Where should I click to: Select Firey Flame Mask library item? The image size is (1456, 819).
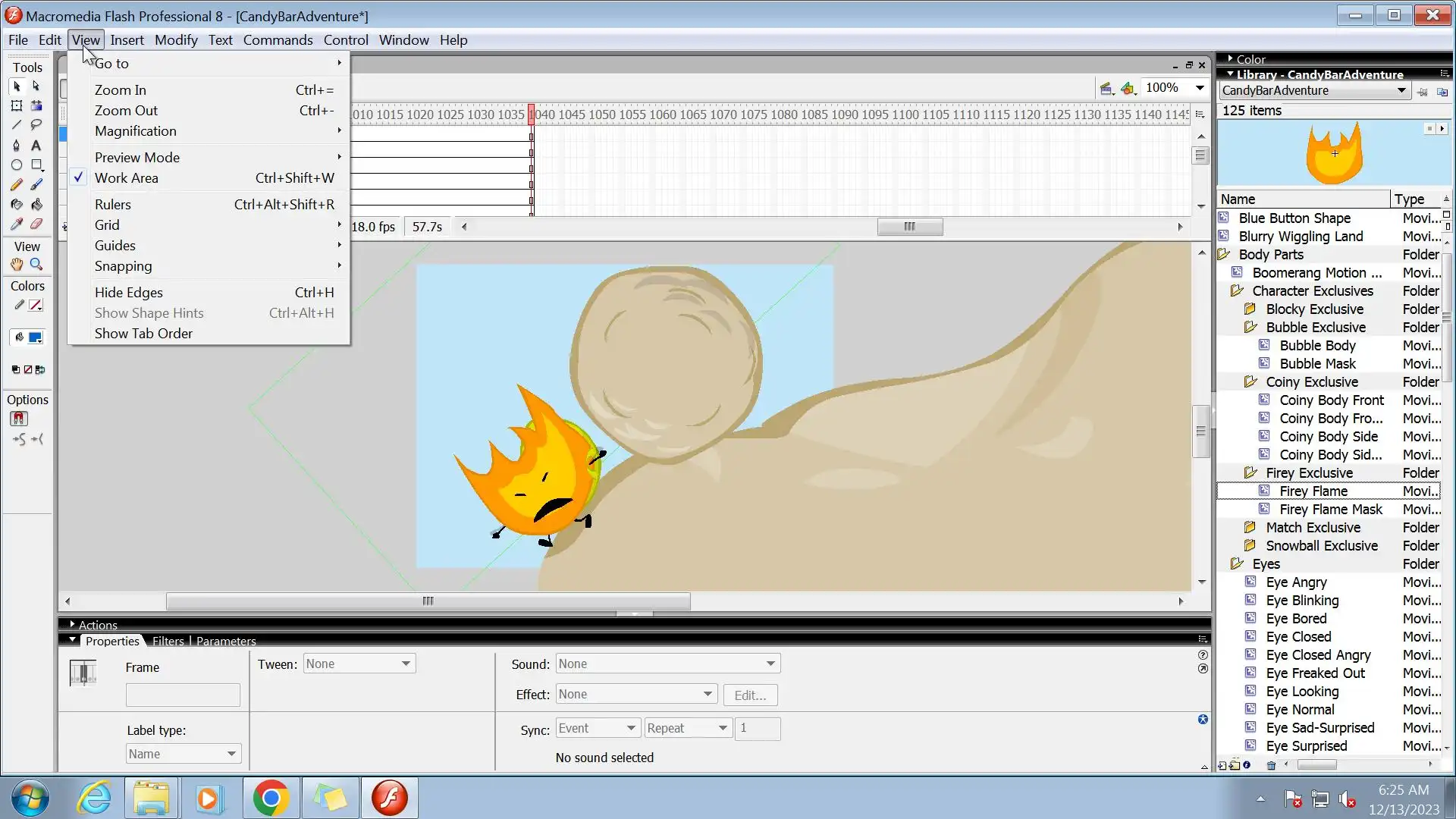point(1330,510)
